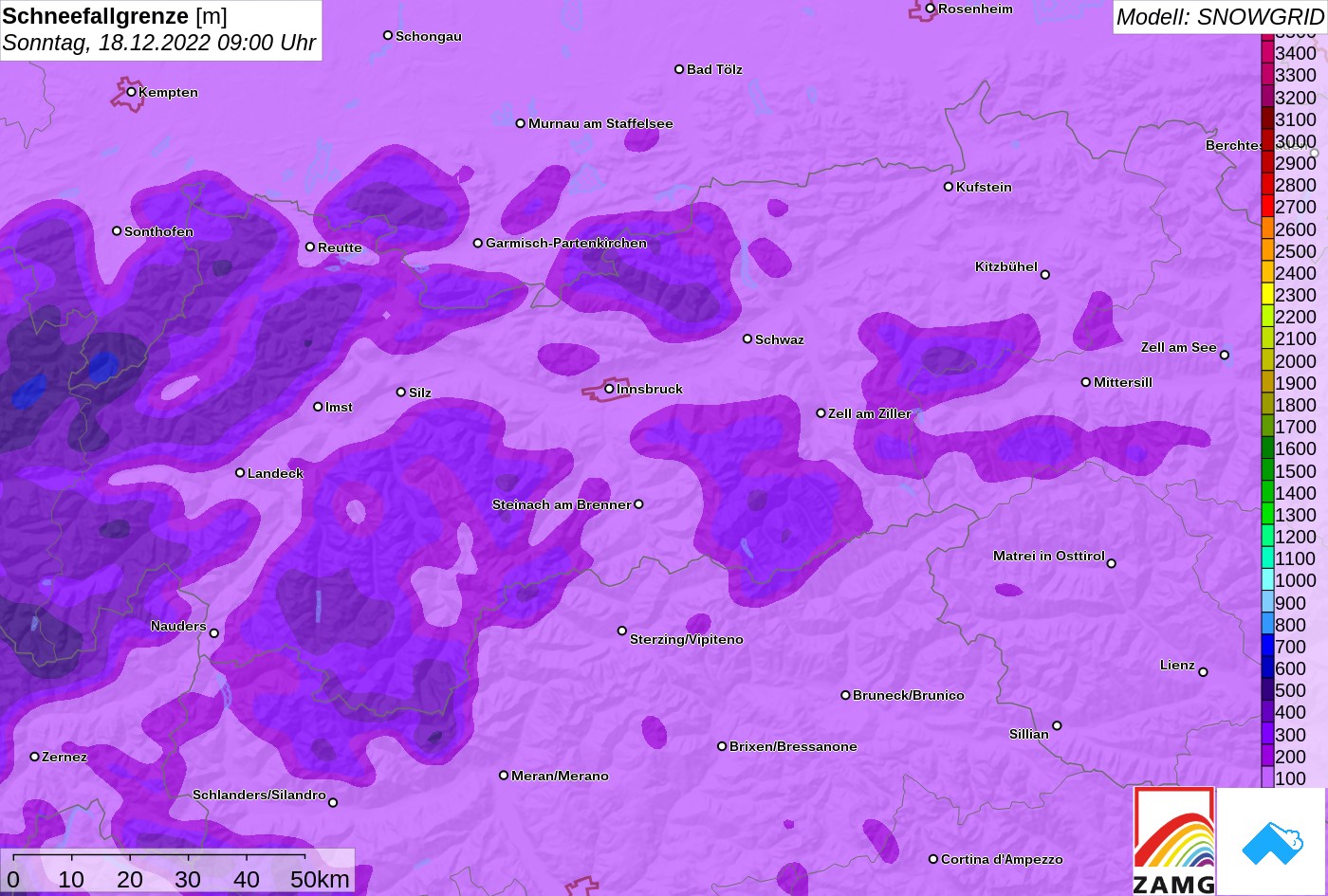The image size is (1328, 896).
Task: Click the 200 legend value
Action: (1291, 757)
